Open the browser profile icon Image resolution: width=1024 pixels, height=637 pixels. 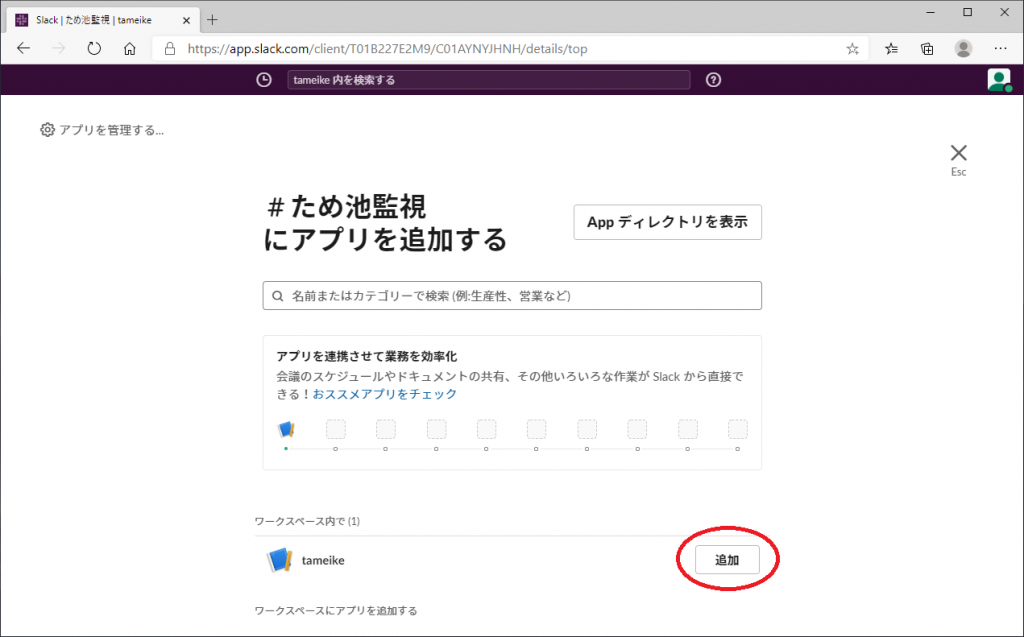tap(963, 48)
